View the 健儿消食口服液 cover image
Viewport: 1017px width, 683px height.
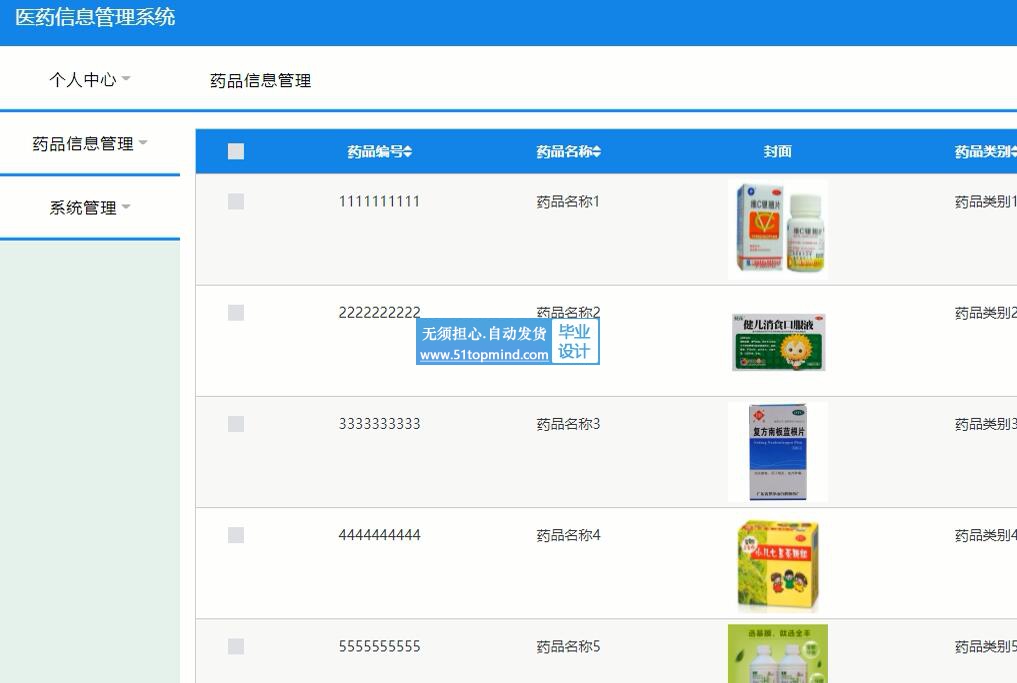click(778, 342)
